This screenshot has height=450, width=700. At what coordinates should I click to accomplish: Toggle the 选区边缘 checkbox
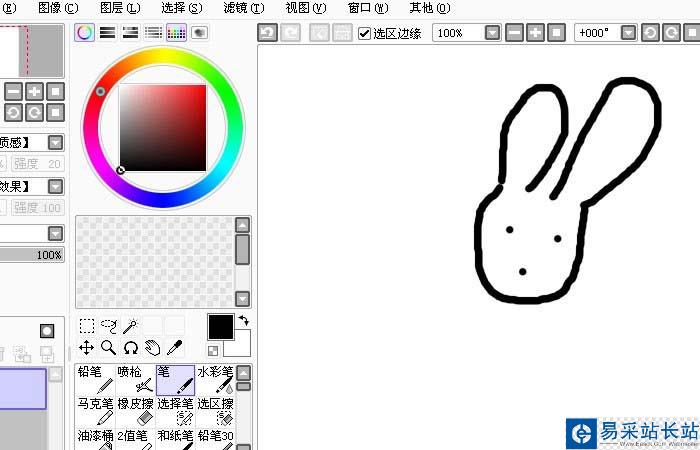click(x=365, y=33)
